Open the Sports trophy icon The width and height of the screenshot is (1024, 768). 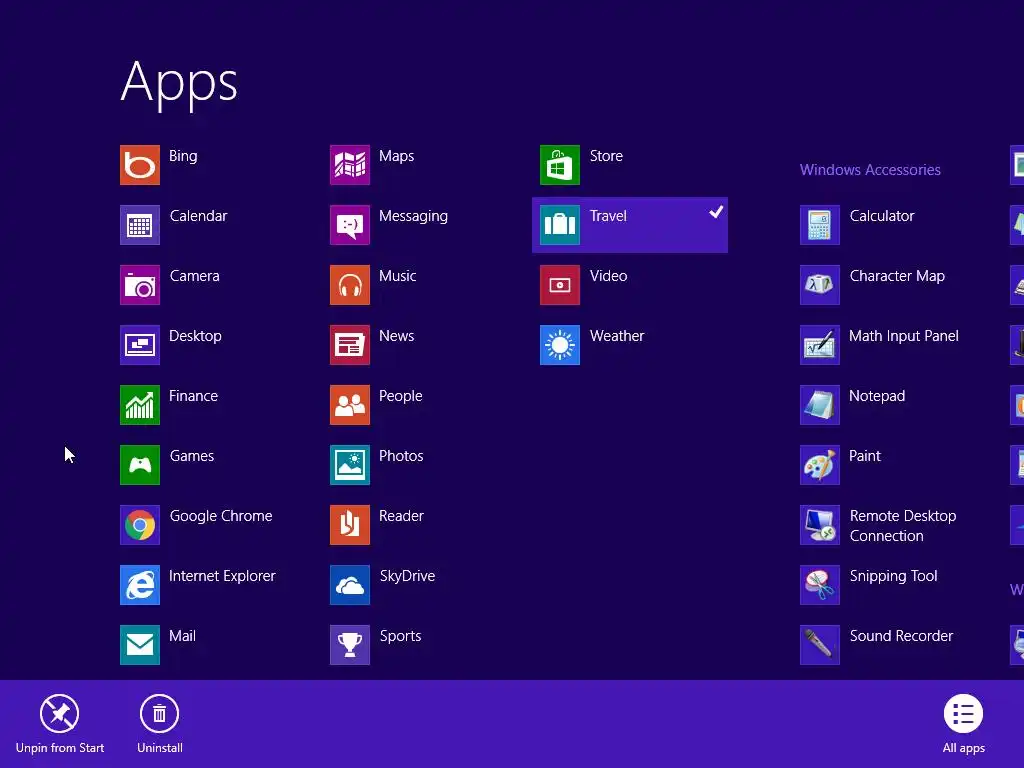[x=350, y=646]
